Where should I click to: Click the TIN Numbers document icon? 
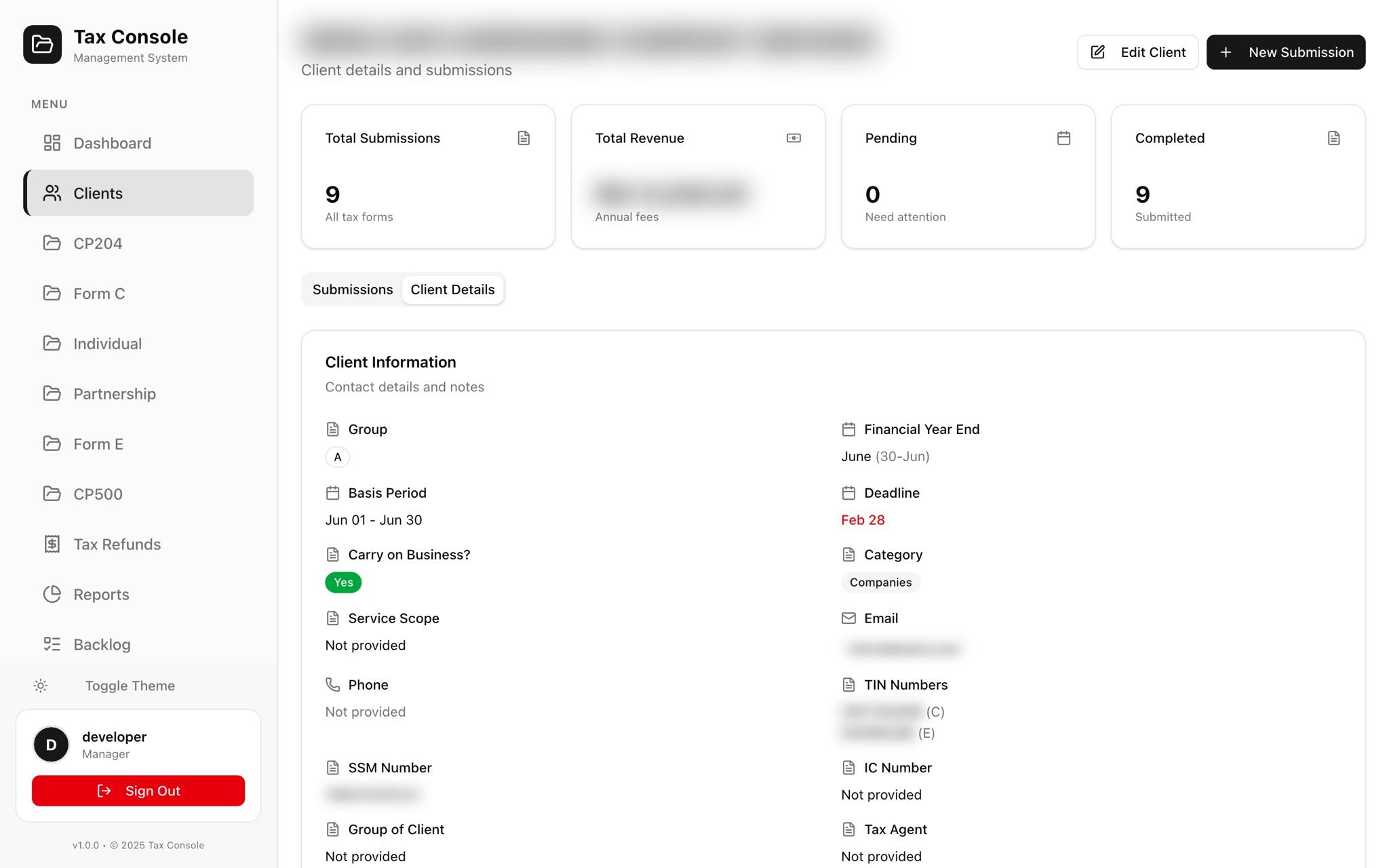click(x=848, y=684)
